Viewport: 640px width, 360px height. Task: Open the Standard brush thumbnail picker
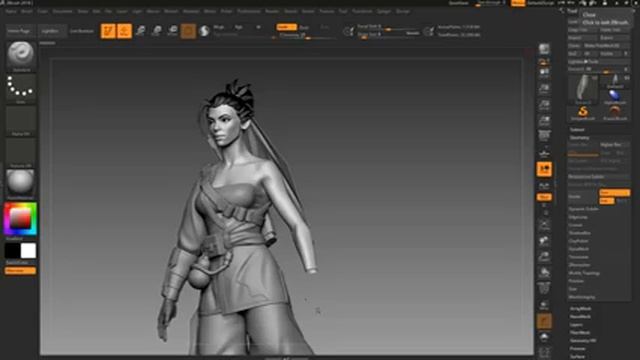[x=20, y=56]
